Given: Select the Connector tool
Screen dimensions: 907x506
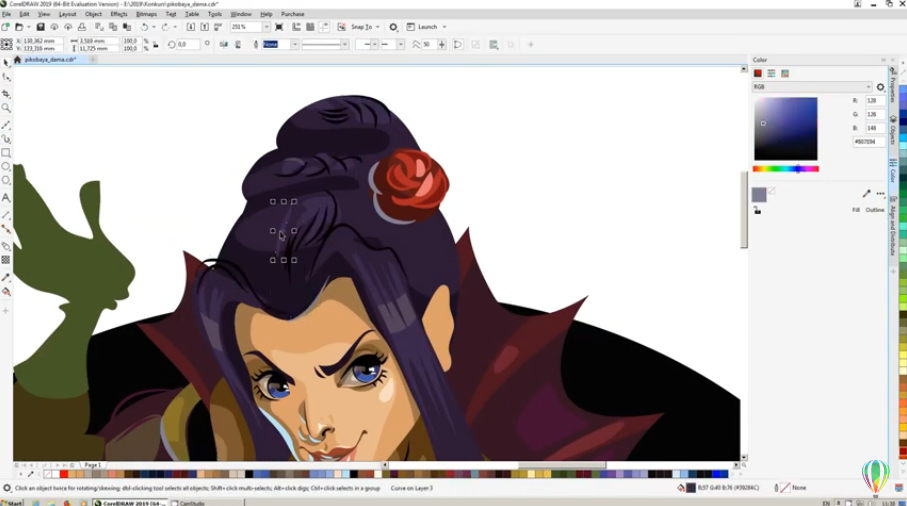Looking at the screenshot, I should point(6,230).
